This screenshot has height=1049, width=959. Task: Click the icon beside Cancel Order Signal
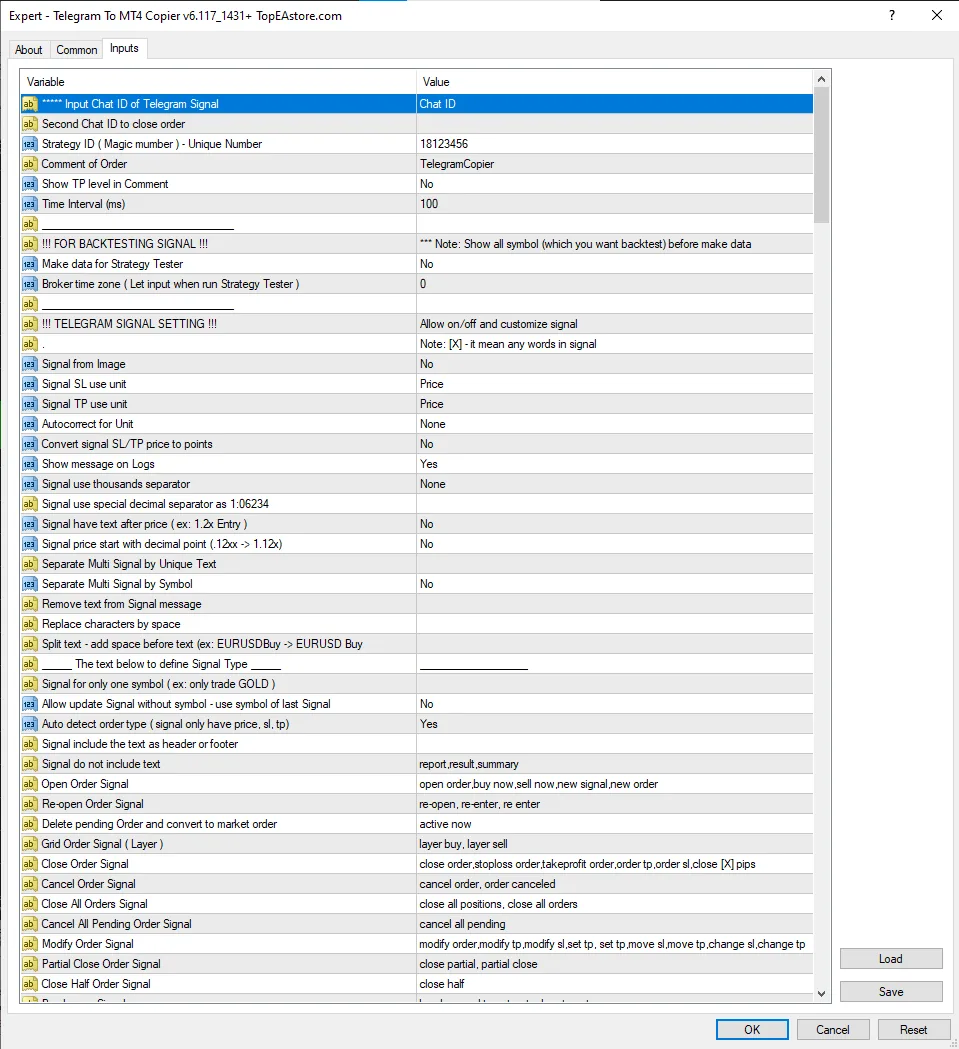[29, 884]
